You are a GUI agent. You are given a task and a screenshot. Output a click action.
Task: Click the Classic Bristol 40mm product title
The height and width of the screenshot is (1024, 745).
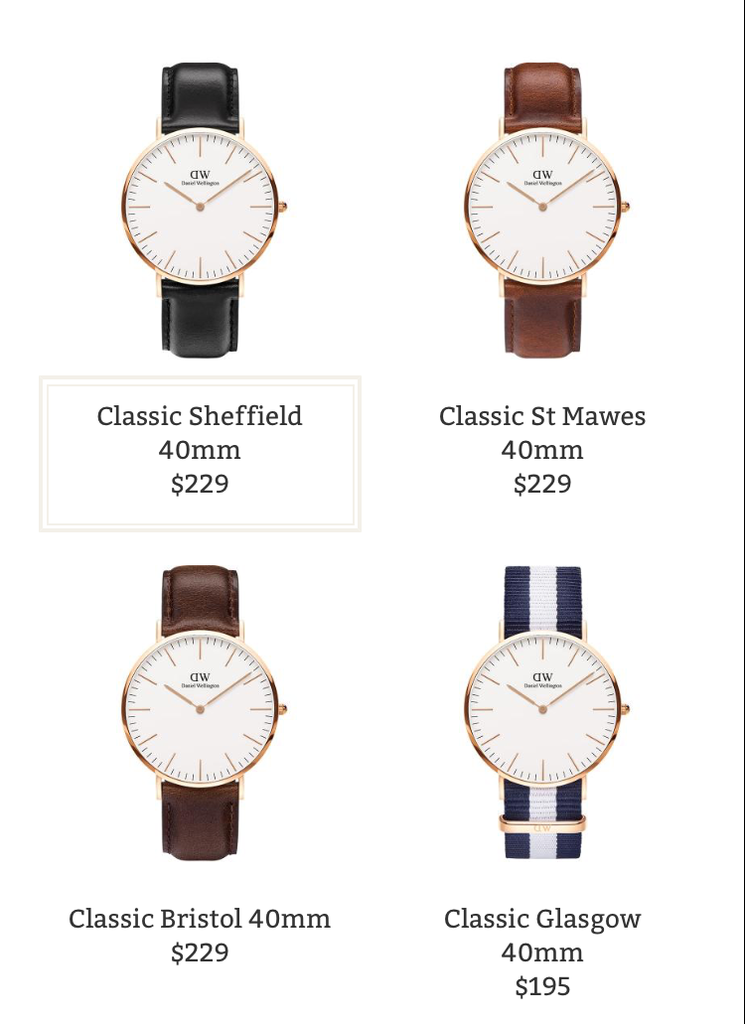200,919
